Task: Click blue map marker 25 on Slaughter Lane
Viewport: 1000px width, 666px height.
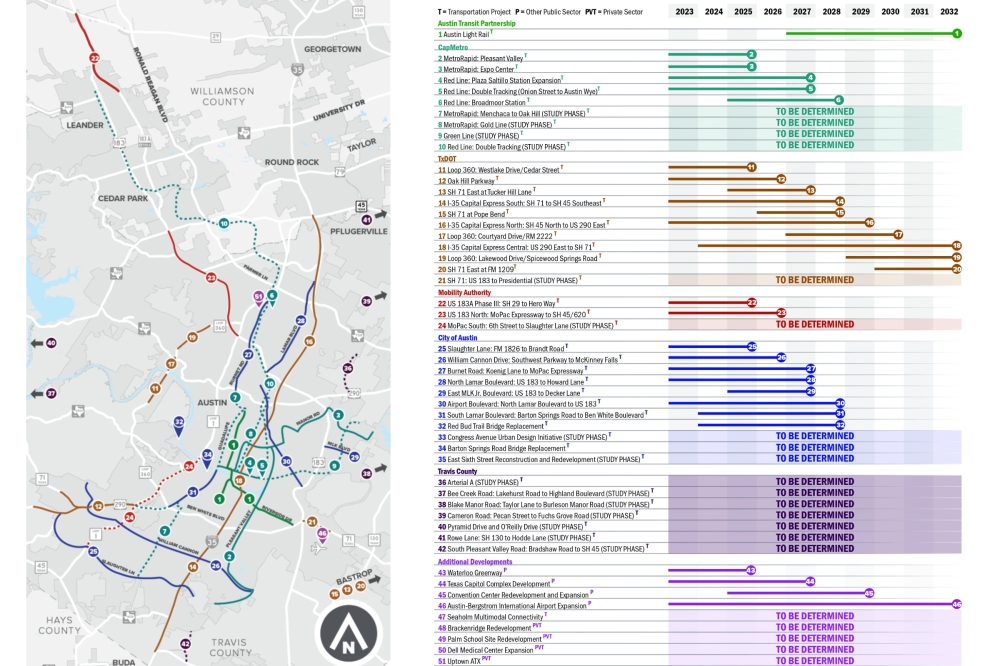Action: [93, 551]
